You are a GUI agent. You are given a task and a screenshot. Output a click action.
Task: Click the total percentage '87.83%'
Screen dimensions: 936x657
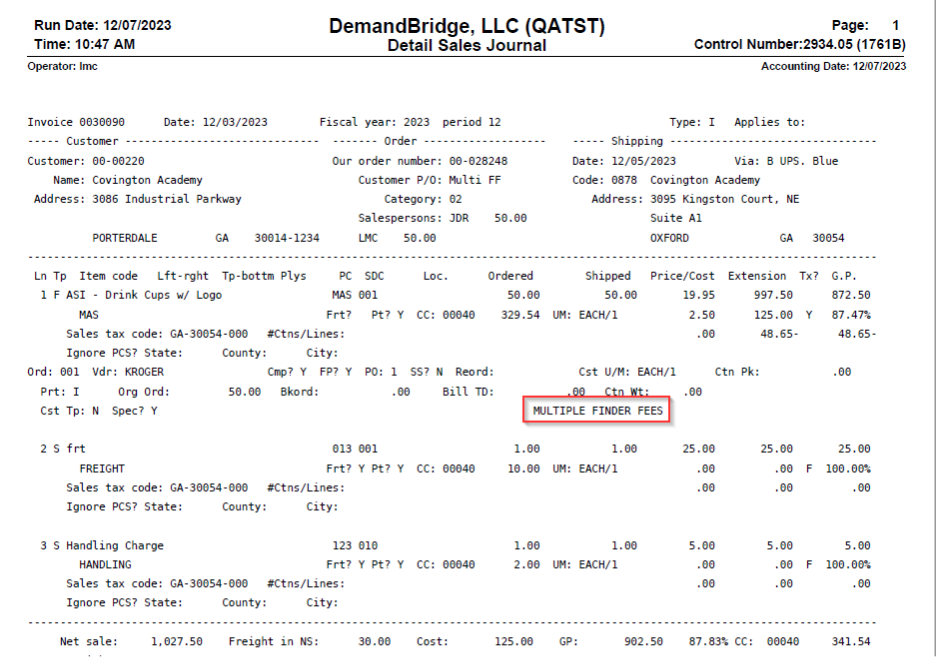click(708, 642)
